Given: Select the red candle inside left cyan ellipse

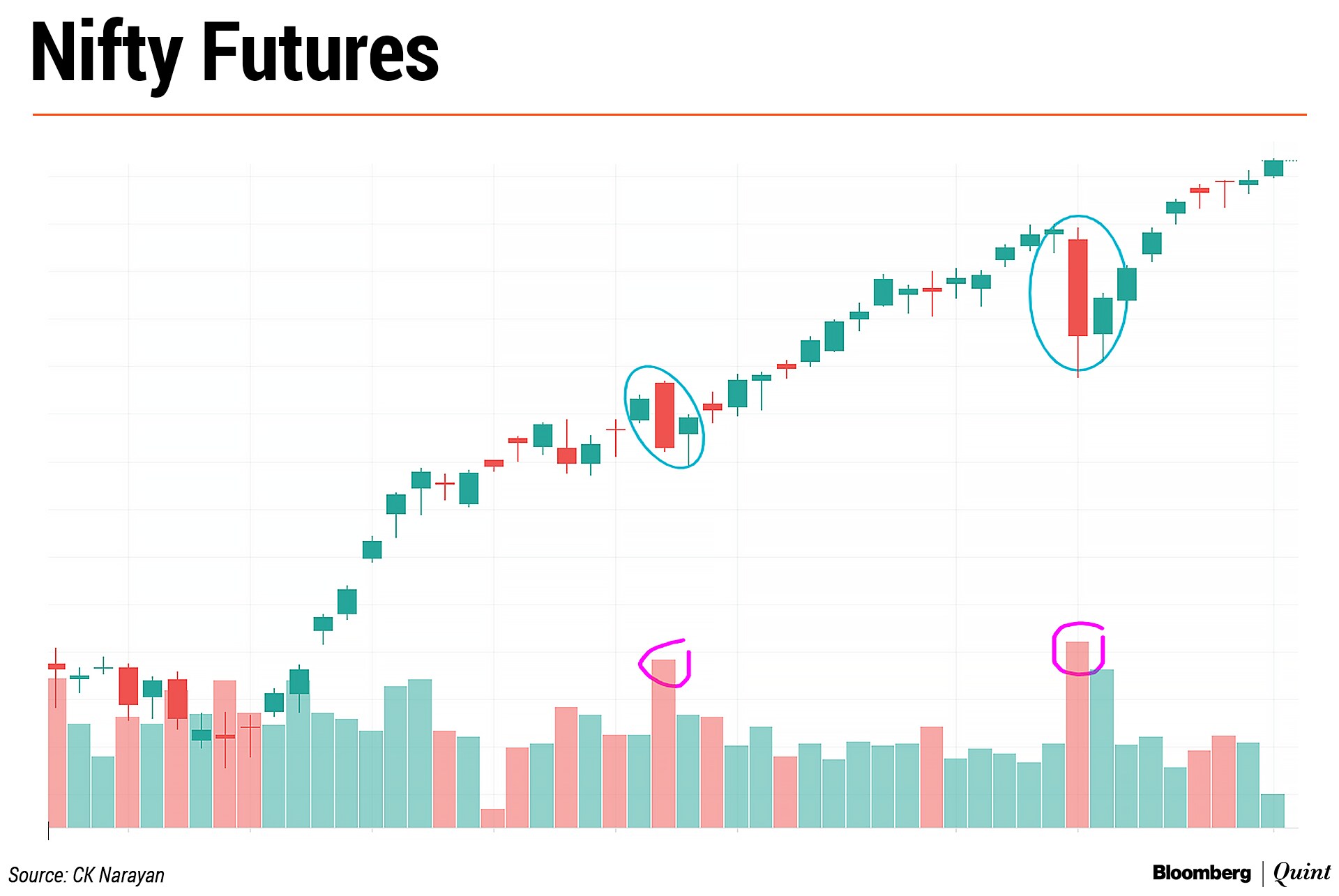Looking at the screenshot, I should pos(665,415).
